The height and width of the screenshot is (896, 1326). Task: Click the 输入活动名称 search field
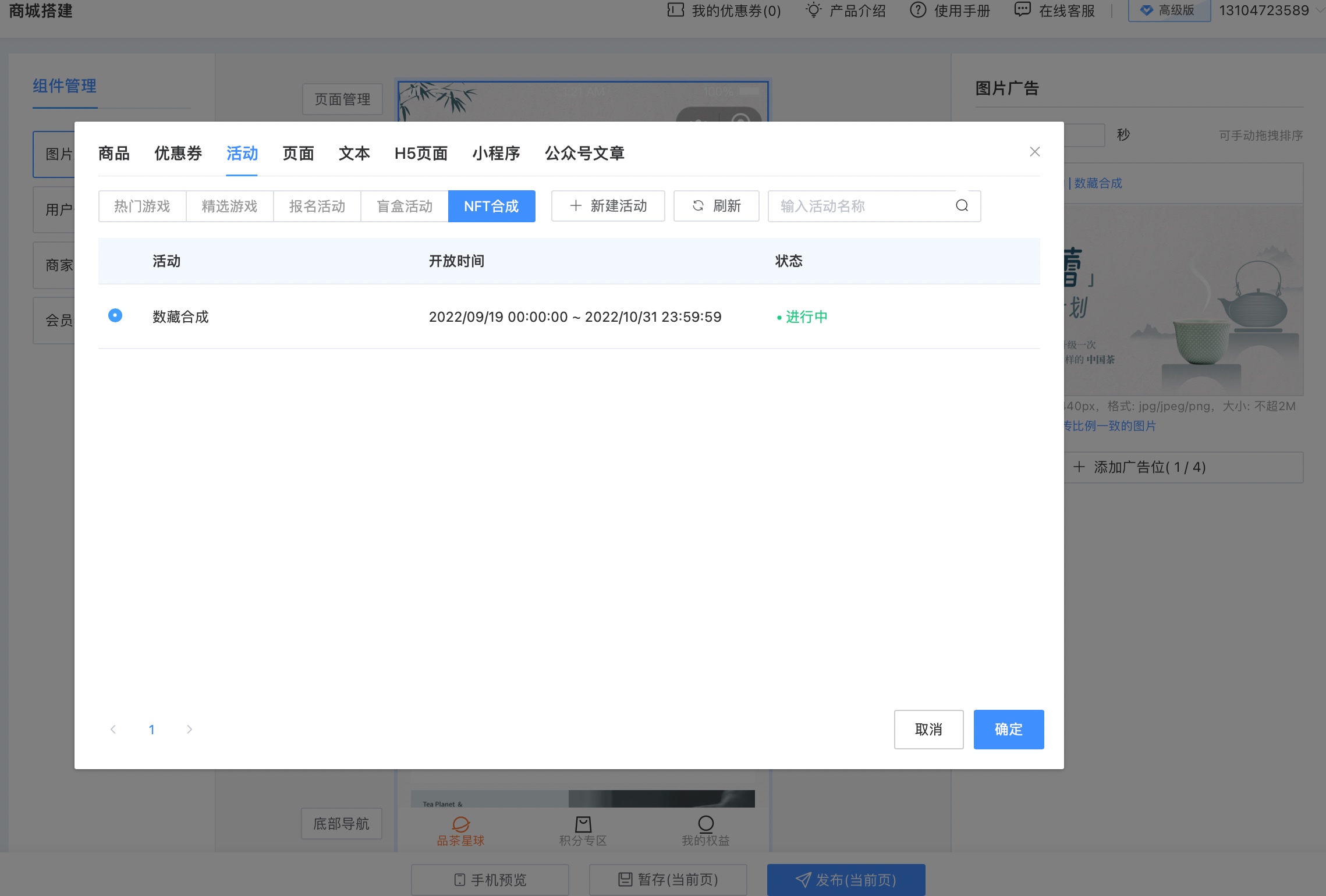[861, 206]
